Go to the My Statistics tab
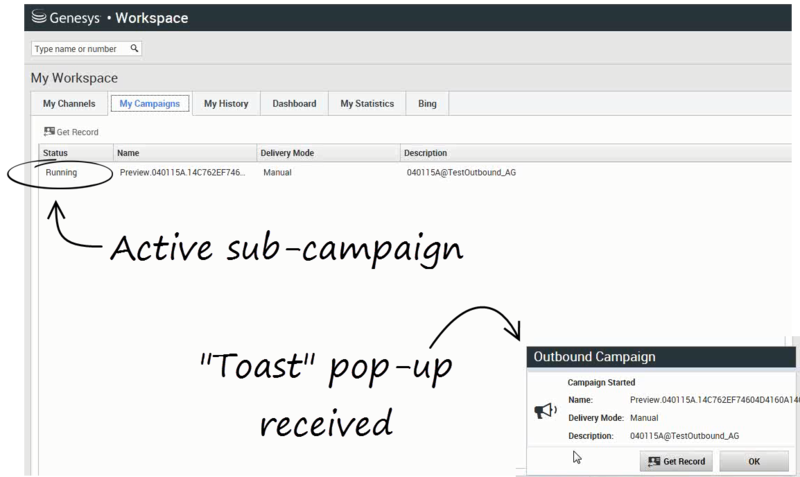Image resolution: width=800 pixels, height=477 pixels. (x=367, y=104)
